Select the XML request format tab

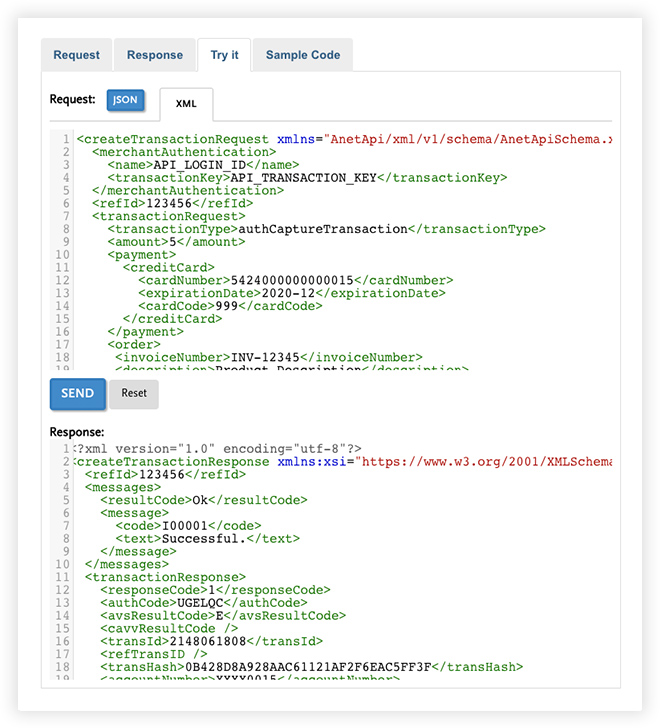186,104
